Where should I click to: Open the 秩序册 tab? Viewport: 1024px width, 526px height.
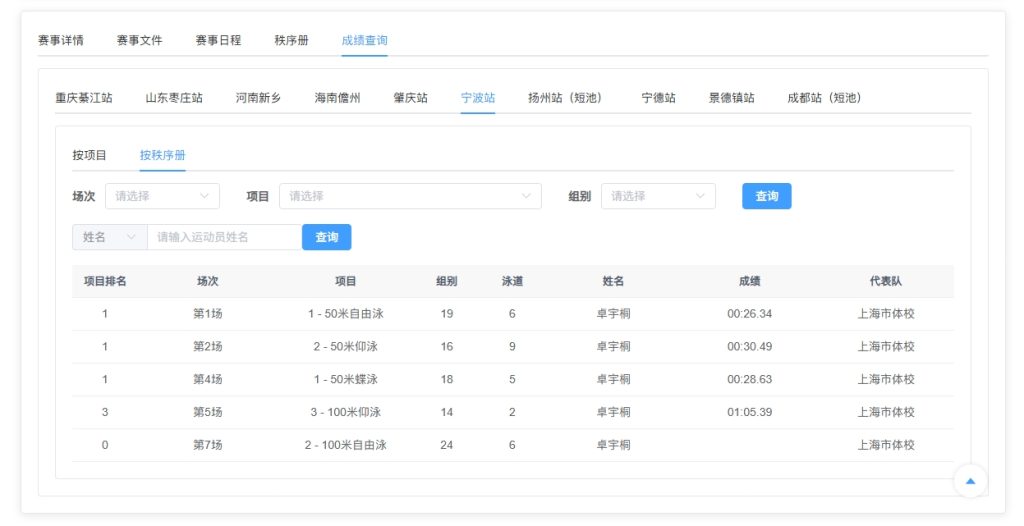[x=291, y=41]
